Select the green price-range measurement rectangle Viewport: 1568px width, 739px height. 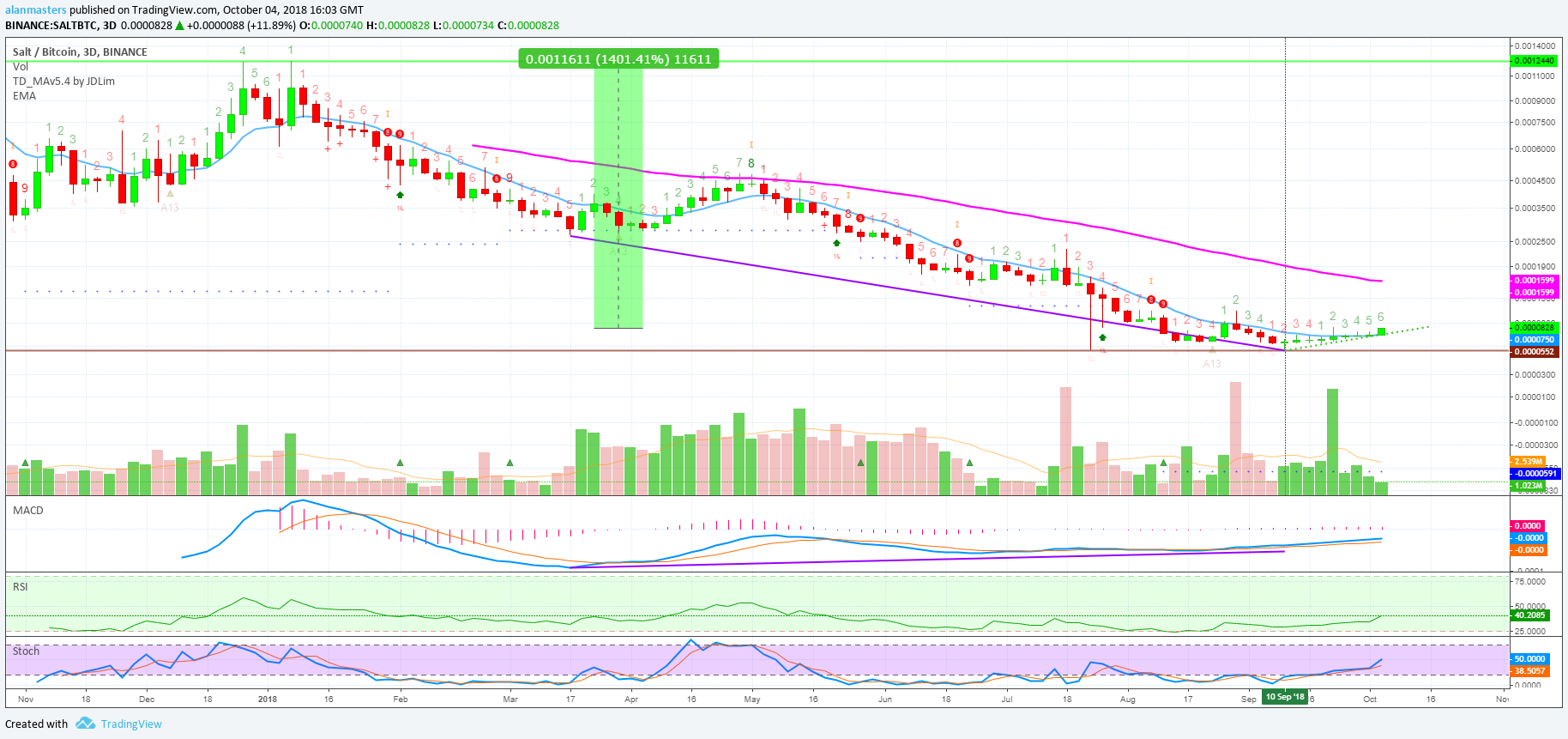pos(618,198)
